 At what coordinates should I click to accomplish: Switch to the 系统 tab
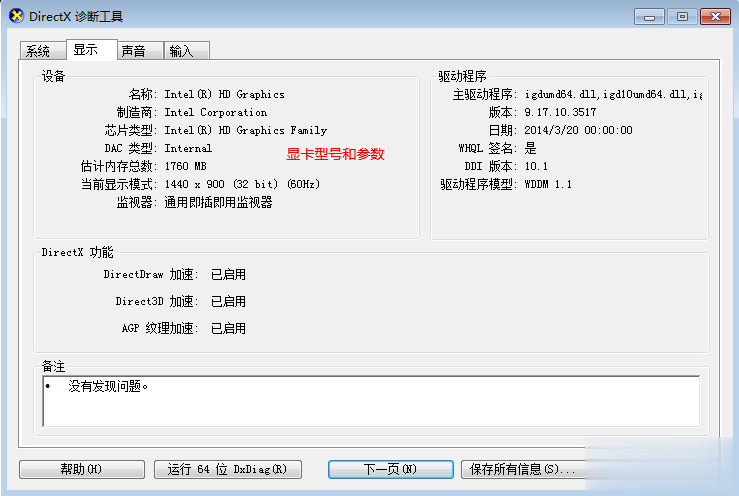43,50
